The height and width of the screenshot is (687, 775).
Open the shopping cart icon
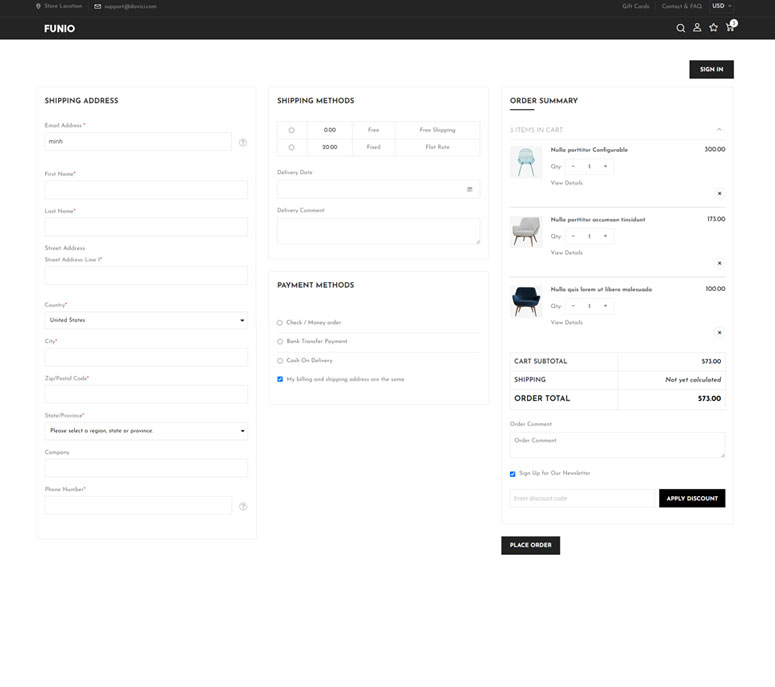(x=730, y=27)
